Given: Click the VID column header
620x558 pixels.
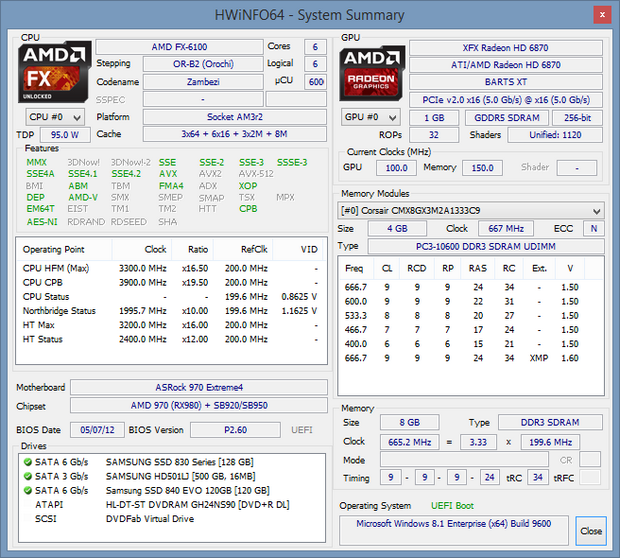Looking at the screenshot, I should pyautogui.click(x=298, y=250).
